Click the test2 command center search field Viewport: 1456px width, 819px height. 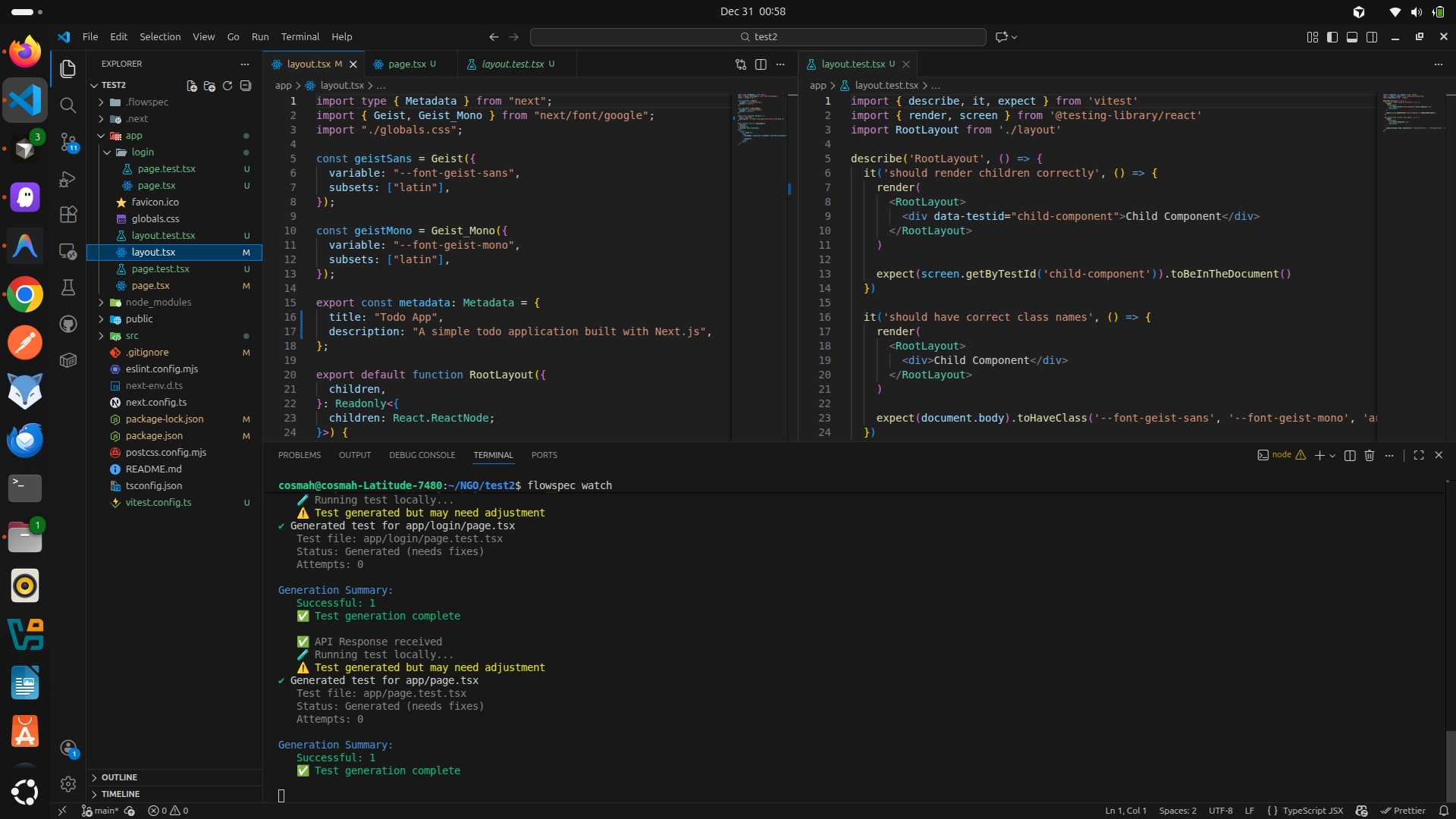(758, 37)
